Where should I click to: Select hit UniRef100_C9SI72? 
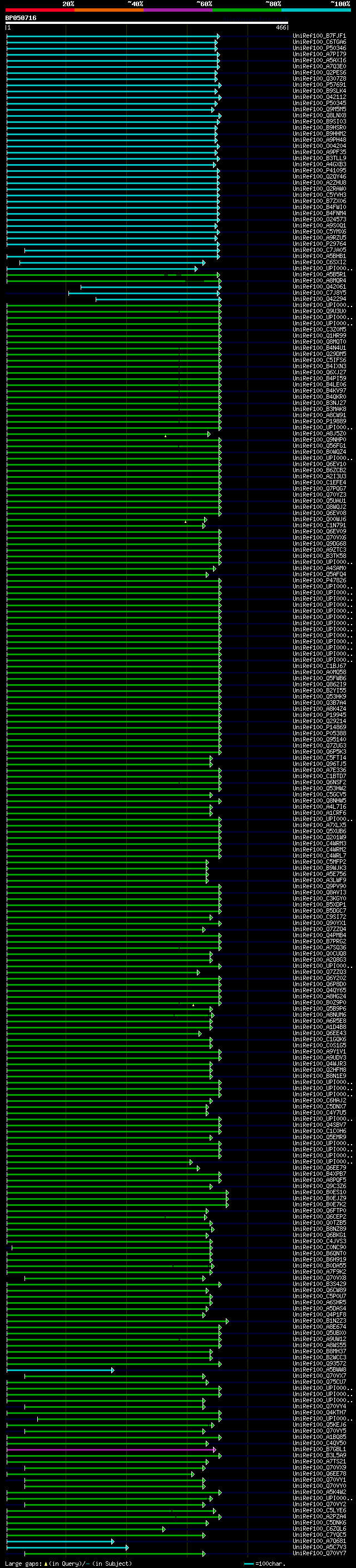pos(319,917)
